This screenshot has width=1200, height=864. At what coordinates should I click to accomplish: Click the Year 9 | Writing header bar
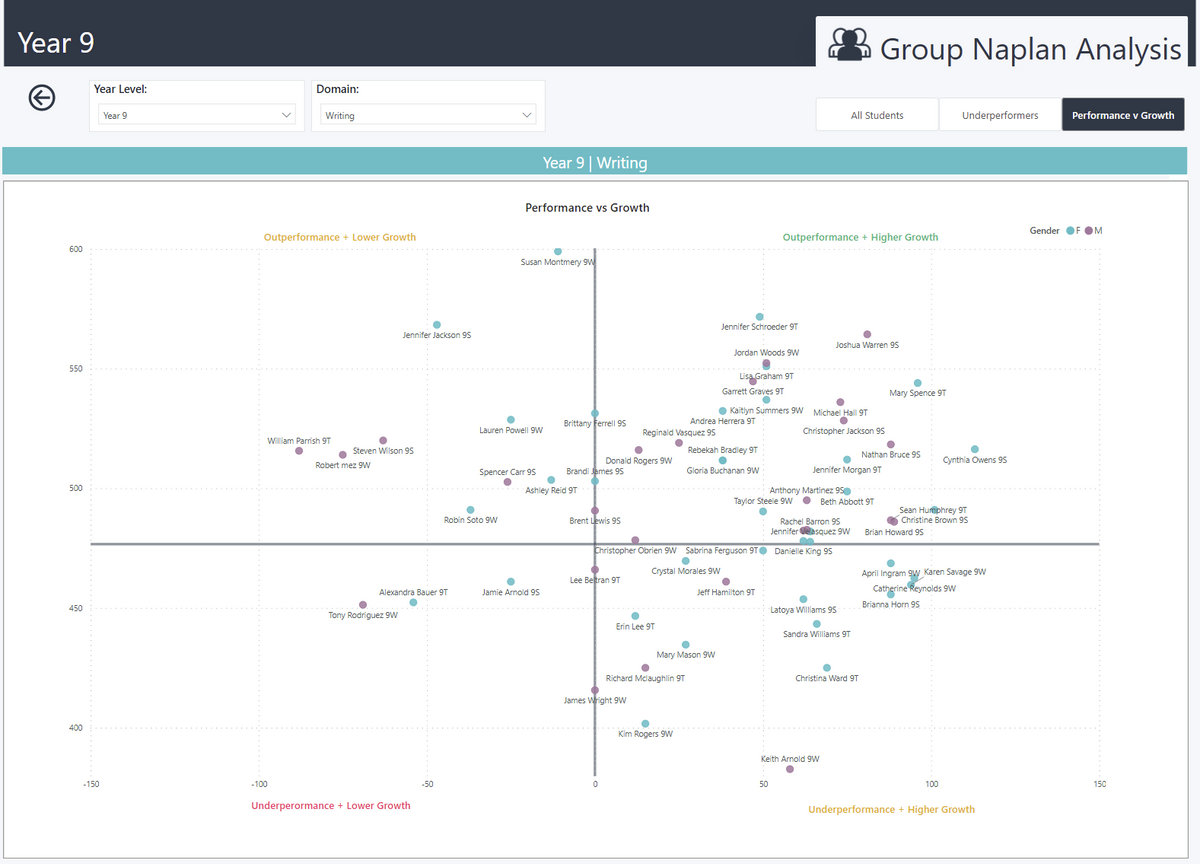(x=595, y=162)
